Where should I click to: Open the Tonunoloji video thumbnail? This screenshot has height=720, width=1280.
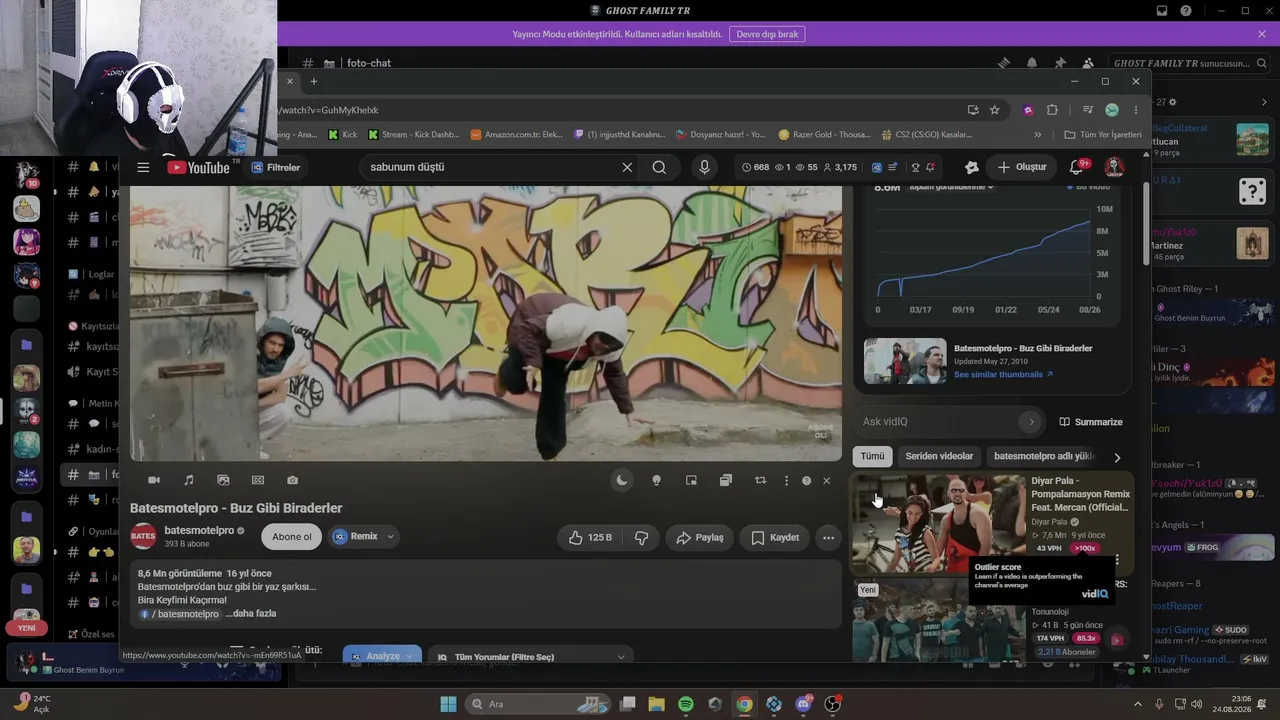[938, 620]
